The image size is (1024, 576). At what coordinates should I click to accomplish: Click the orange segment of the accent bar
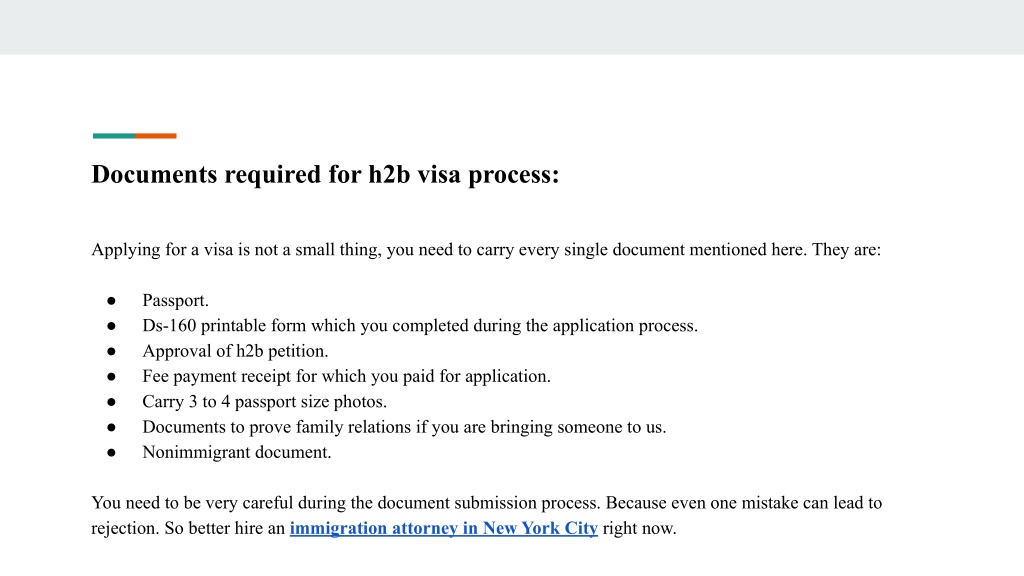156,136
